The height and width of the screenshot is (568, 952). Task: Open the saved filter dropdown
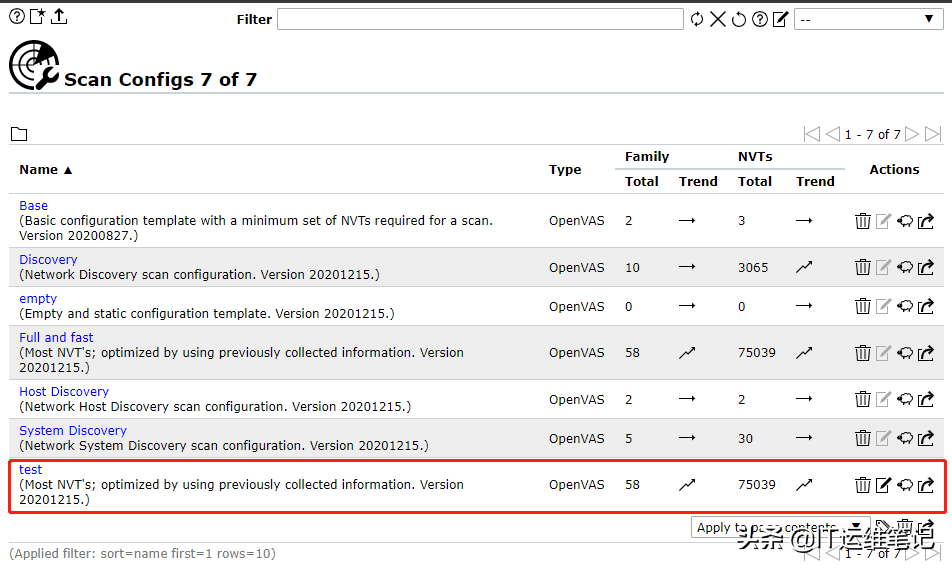pos(868,19)
